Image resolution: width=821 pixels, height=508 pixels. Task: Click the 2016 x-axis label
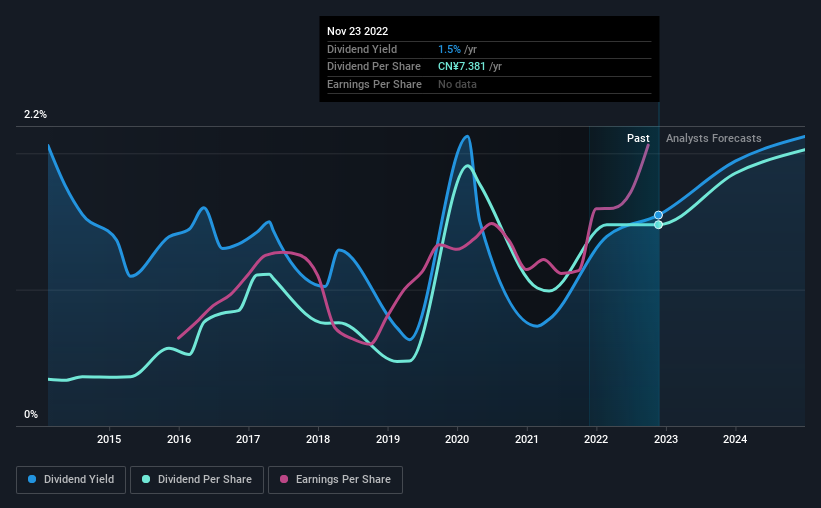(x=179, y=439)
